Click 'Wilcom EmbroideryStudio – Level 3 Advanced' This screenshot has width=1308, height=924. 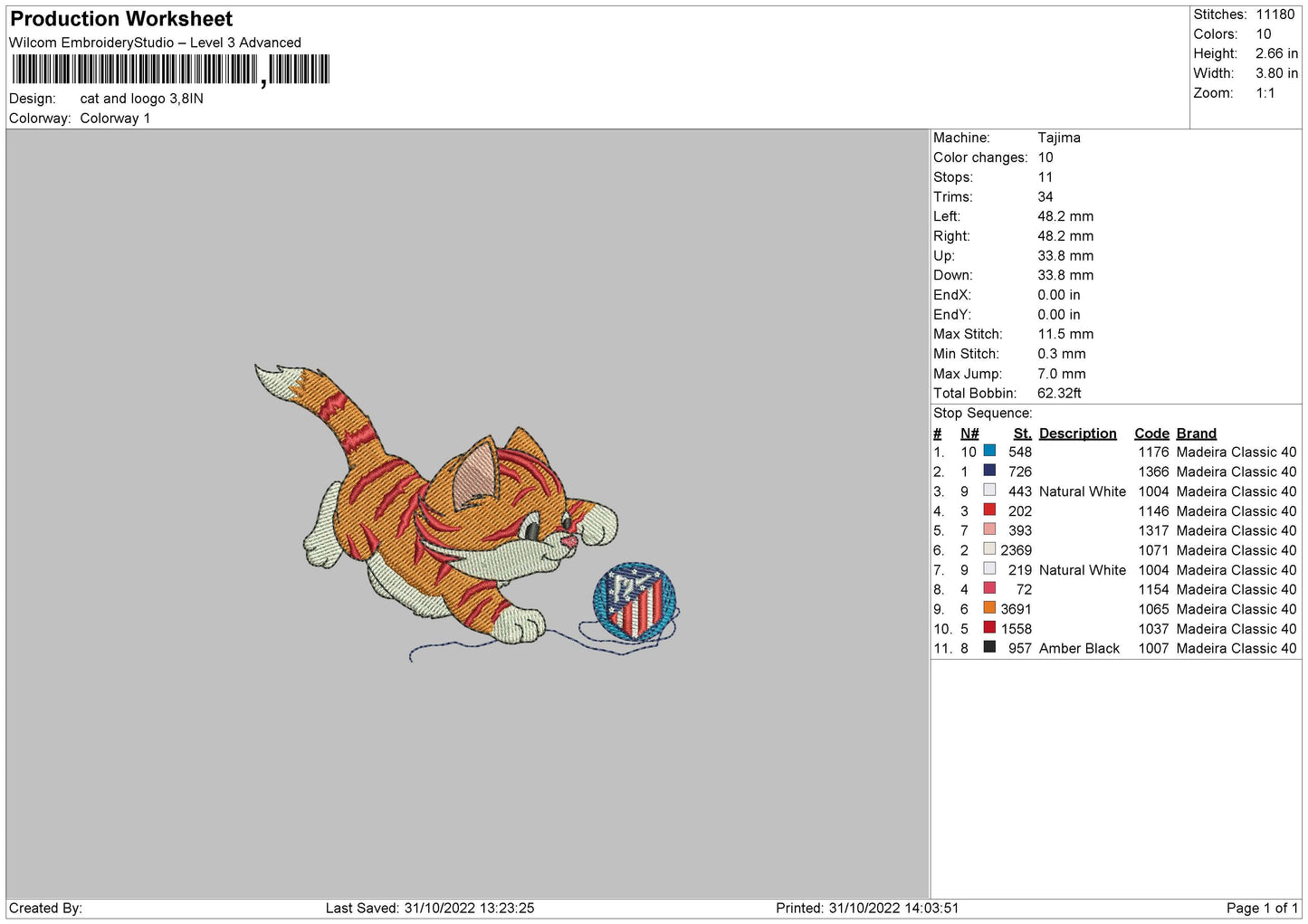[x=155, y=43]
